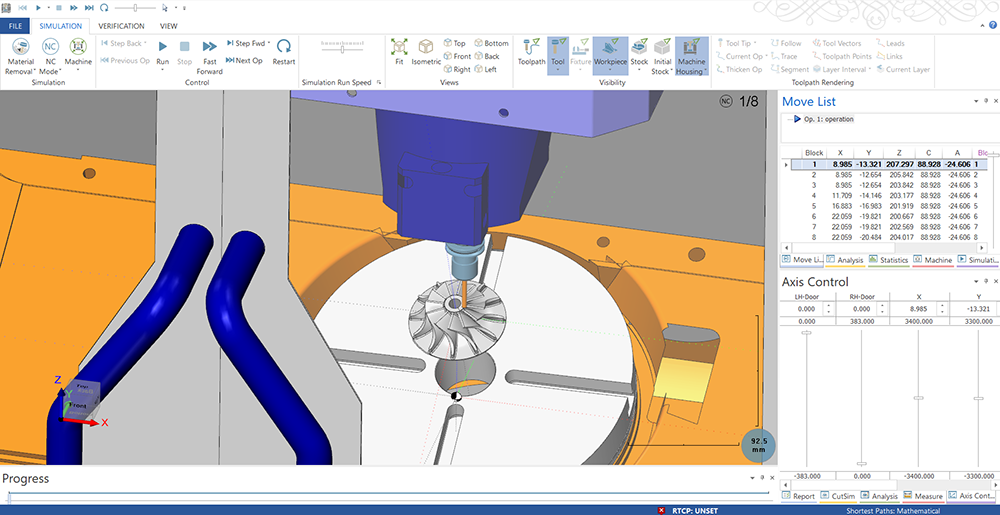Switch to Isometric view
Image resolution: width=1000 pixels, height=515 pixels.
click(x=426, y=52)
